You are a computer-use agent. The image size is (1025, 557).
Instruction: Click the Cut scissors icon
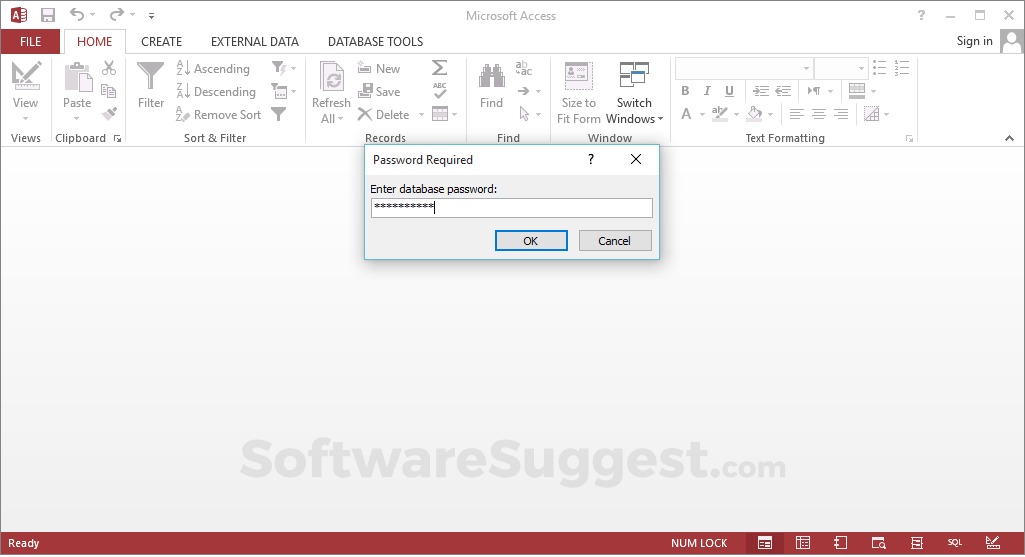(x=109, y=67)
